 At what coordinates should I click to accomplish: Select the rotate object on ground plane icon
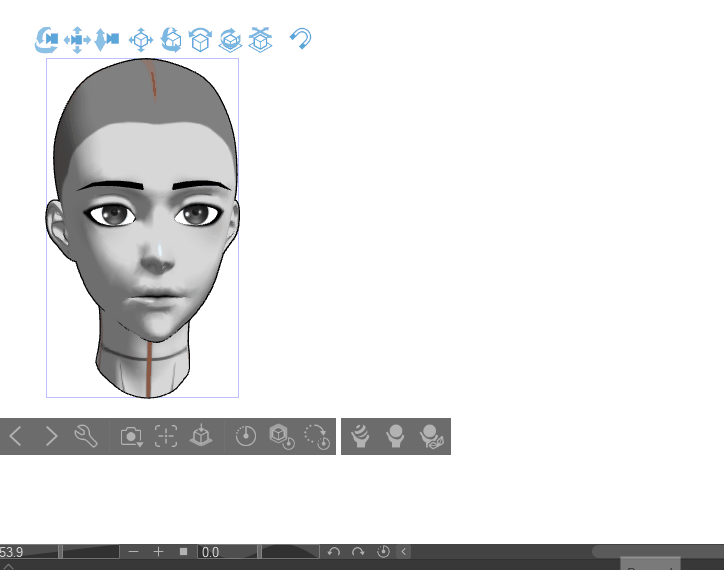coord(230,40)
